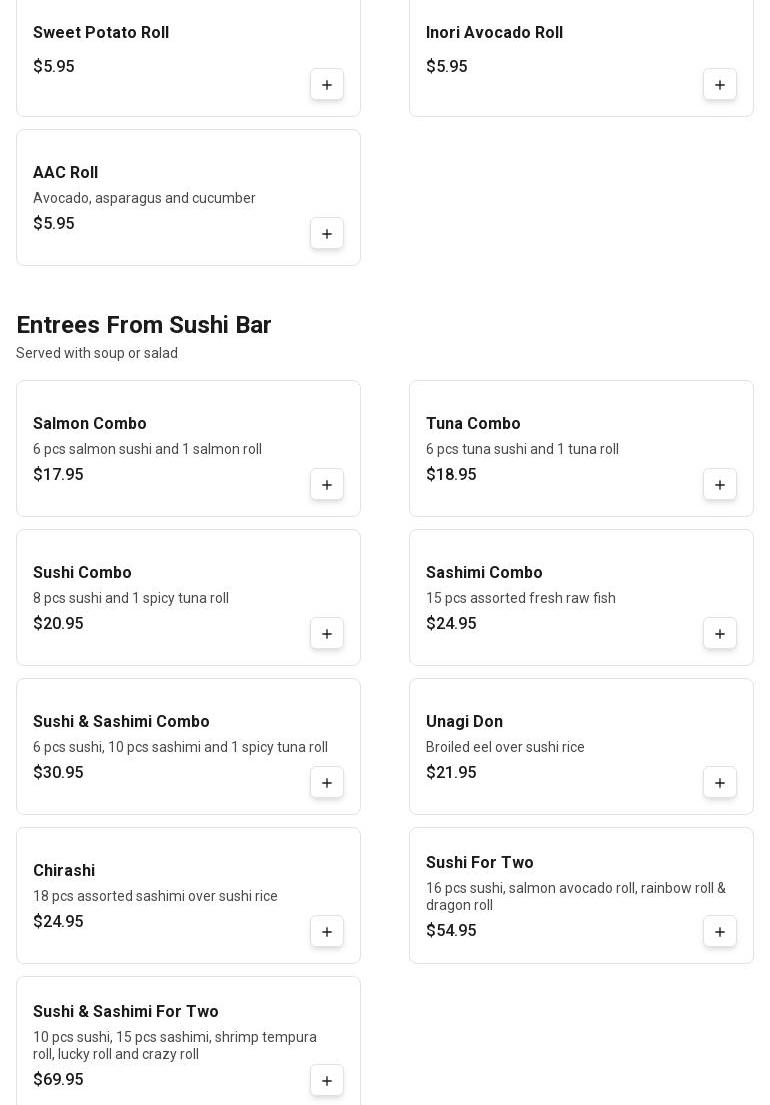Open Salmon Combo item details
Viewport: 770px width, 1105px height.
coord(90,424)
